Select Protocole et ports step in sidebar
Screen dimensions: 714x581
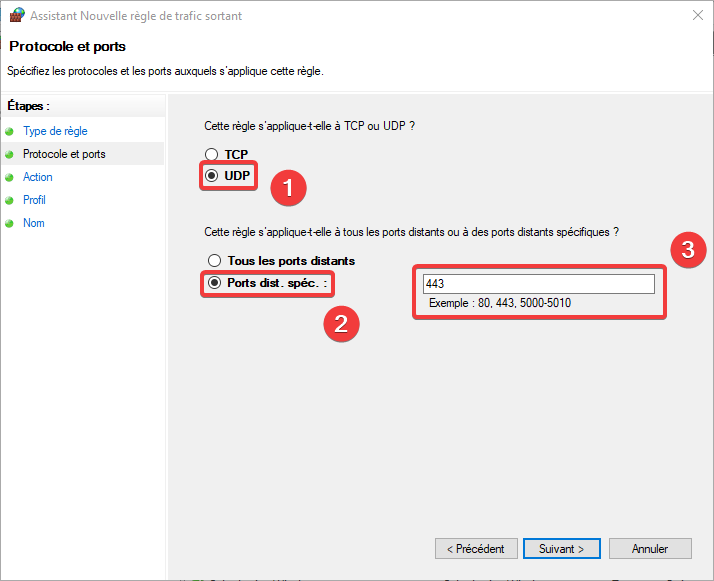(64, 154)
